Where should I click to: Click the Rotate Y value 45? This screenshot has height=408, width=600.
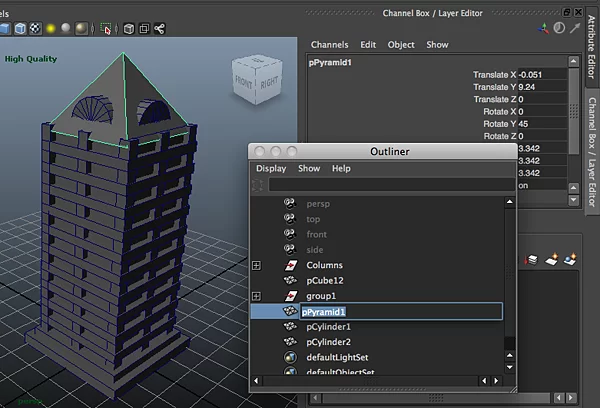pos(542,124)
